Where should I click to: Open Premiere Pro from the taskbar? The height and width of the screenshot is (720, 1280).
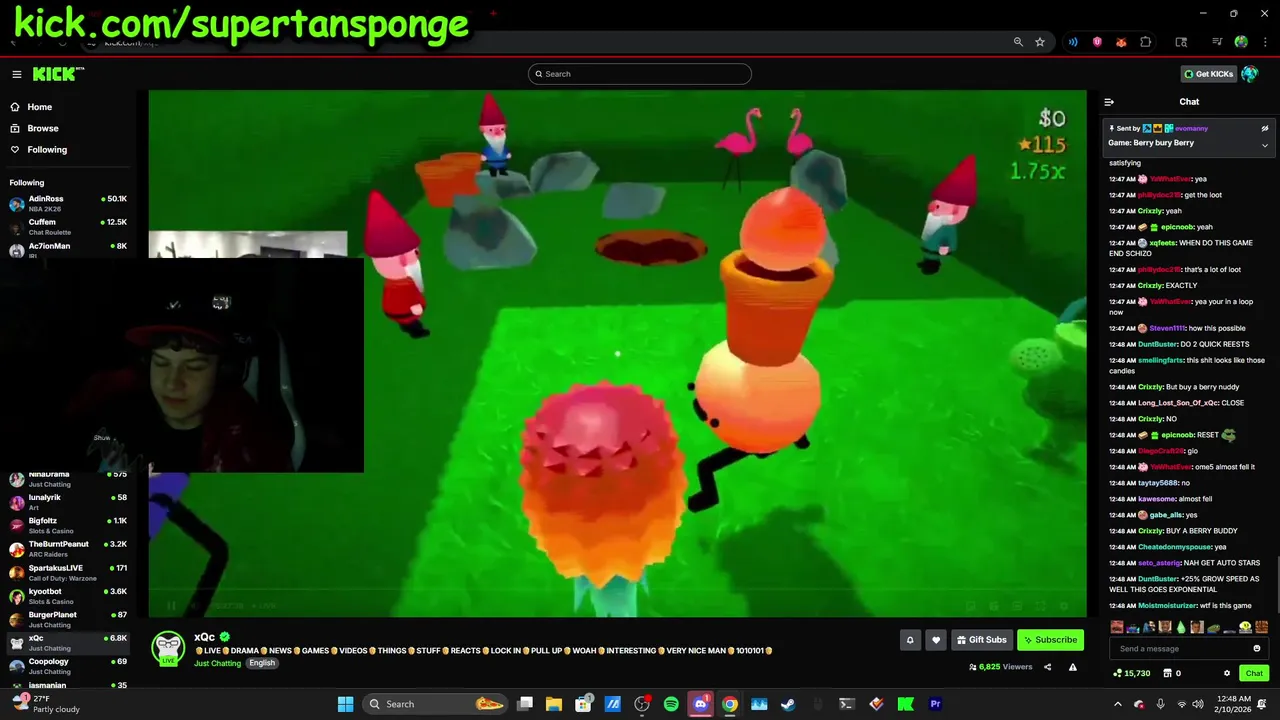935,704
